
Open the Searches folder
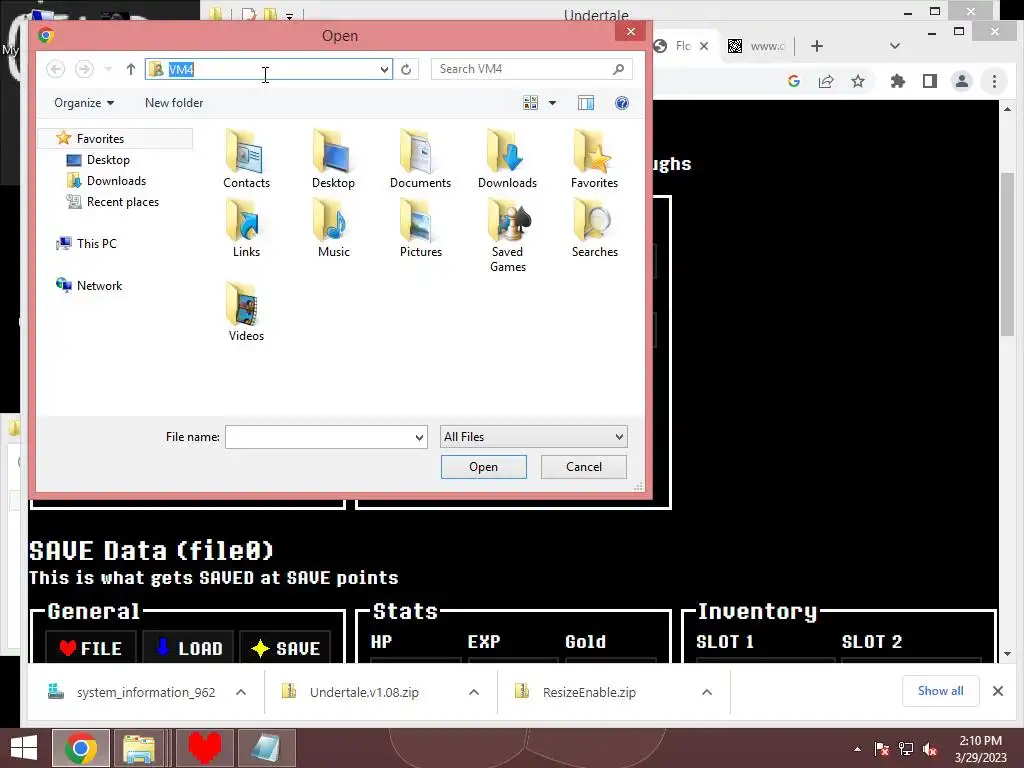(594, 228)
